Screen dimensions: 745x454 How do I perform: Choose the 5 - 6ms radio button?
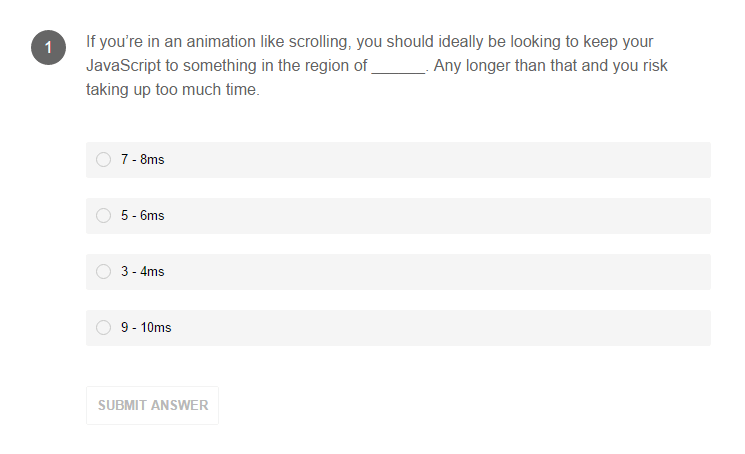coord(103,216)
